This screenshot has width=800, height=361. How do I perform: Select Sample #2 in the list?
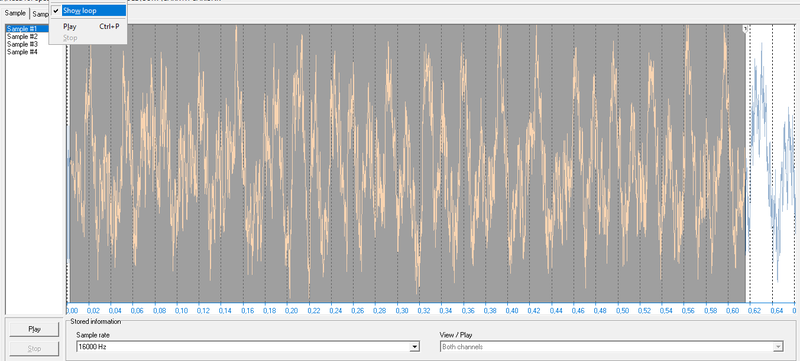22,37
